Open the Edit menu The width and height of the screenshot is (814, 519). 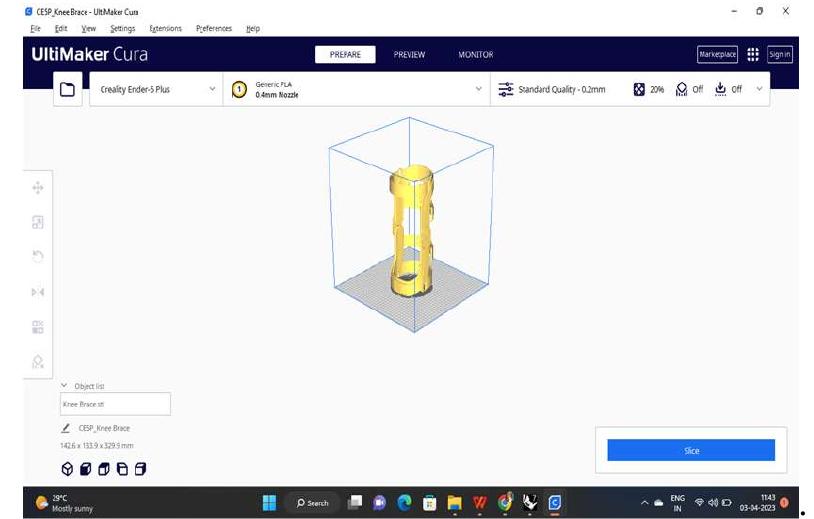(61, 29)
